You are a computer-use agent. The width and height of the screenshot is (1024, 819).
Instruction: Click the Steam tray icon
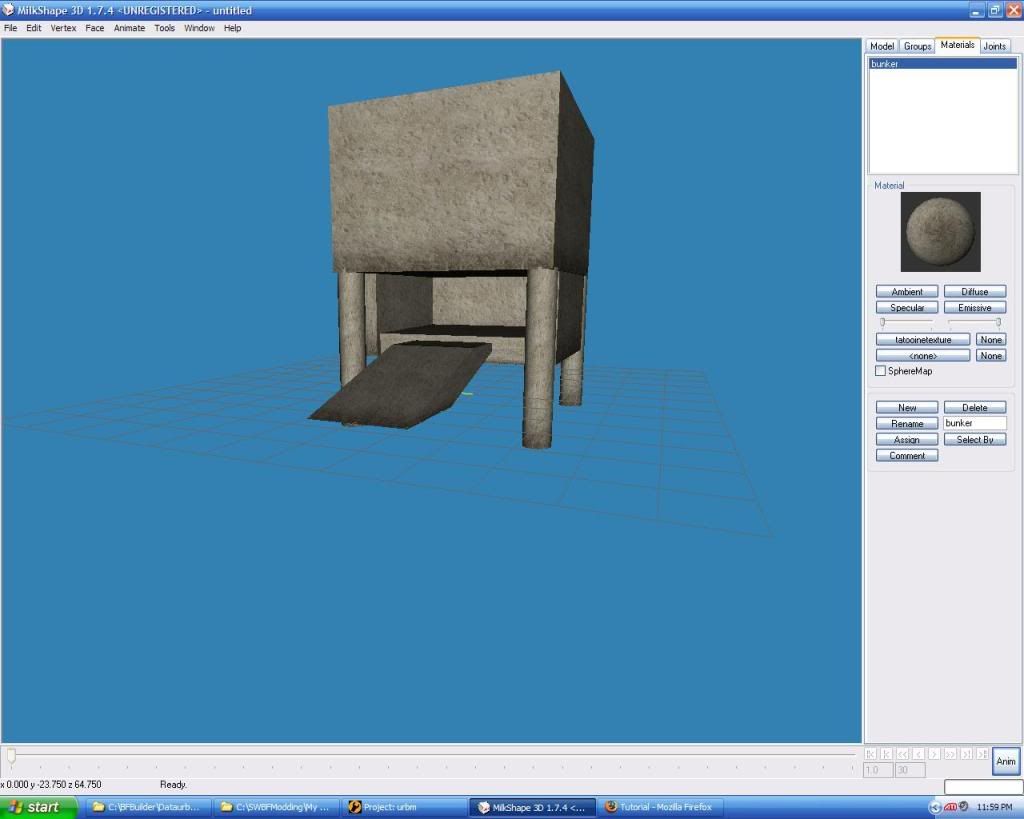(x=963, y=807)
